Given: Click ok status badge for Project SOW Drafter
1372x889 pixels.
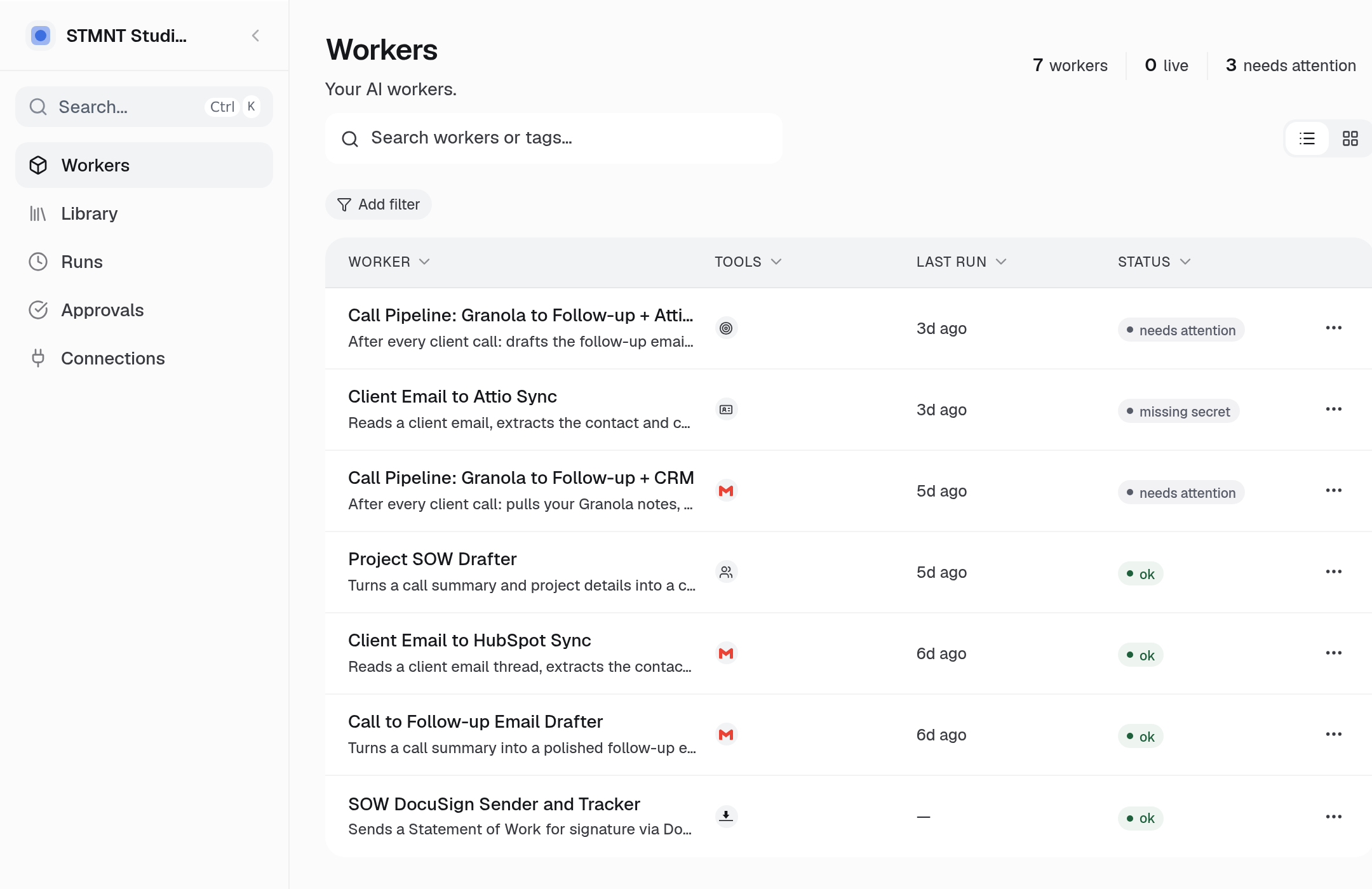Looking at the screenshot, I should pos(1141,574).
